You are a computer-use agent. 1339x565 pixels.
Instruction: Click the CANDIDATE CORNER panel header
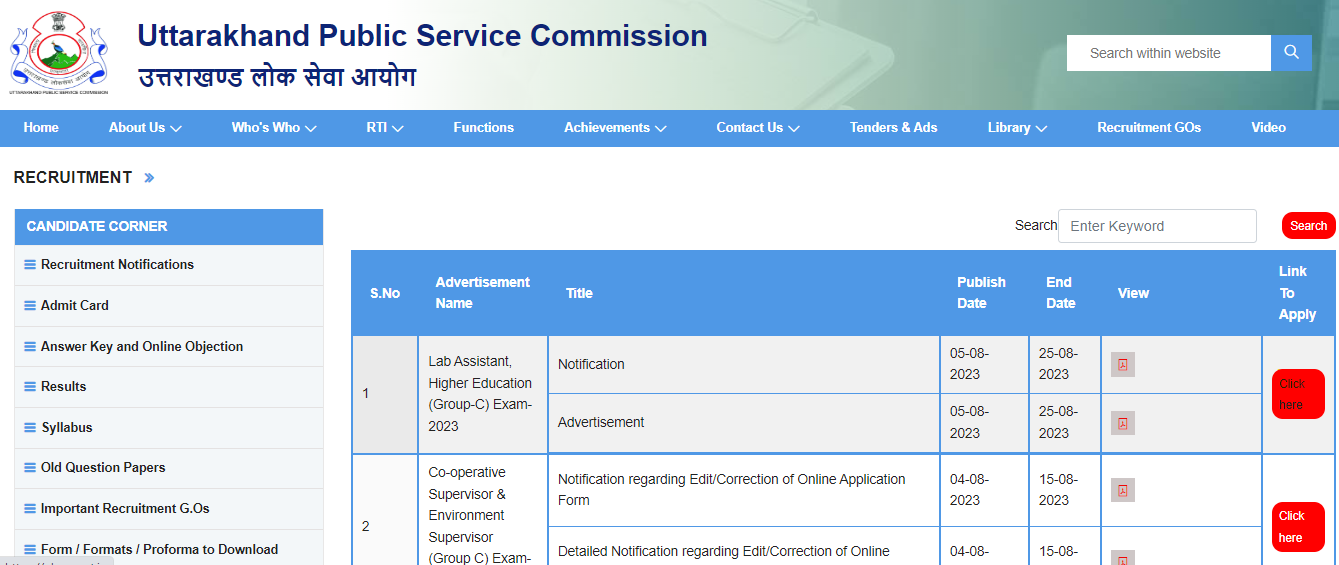pos(169,227)
